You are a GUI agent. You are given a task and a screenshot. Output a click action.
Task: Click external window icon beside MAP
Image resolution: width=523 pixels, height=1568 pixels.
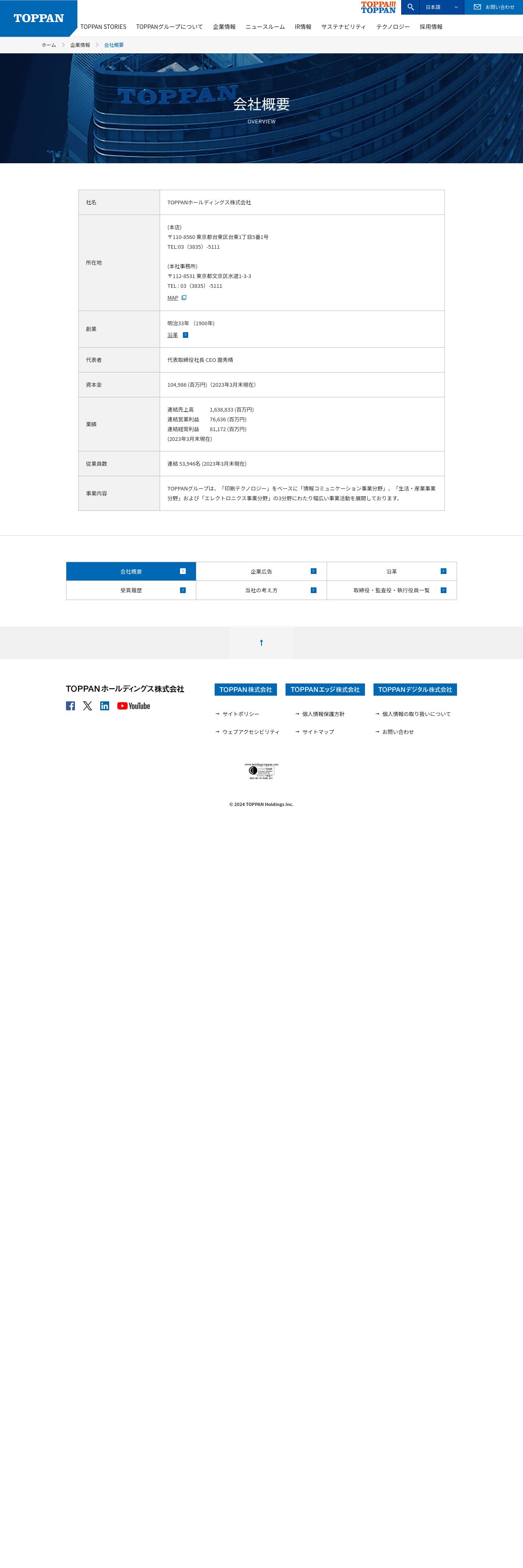pyautogui.click(x=184, y=298)
